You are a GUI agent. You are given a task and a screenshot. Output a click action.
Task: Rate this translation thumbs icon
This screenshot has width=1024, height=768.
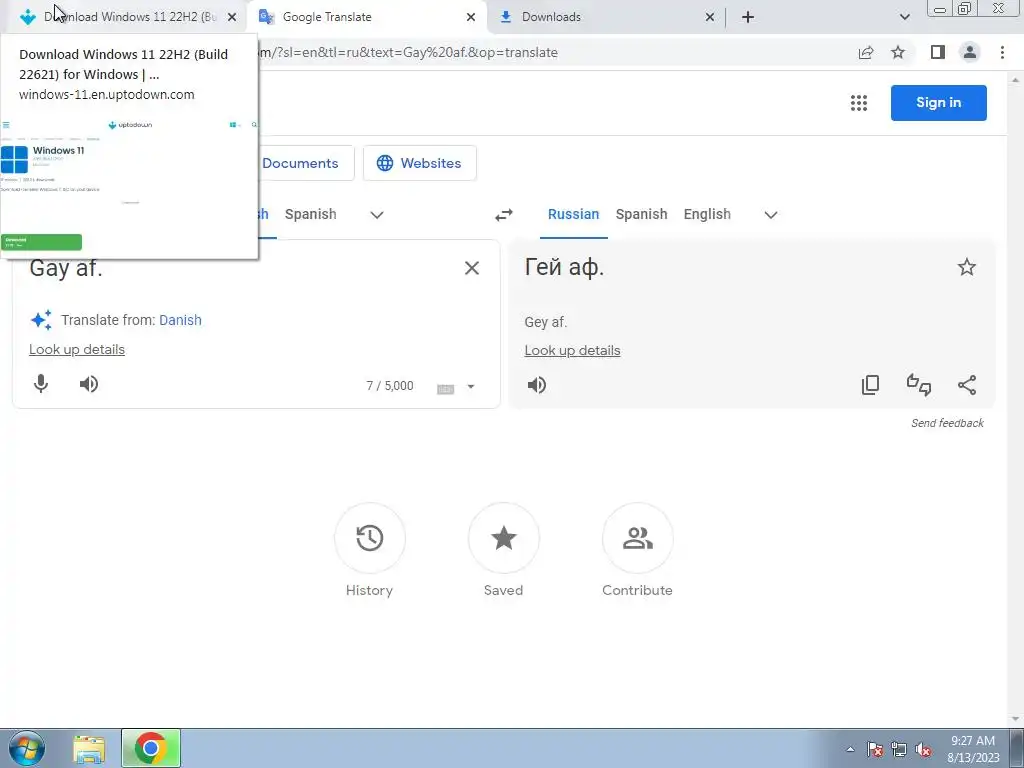[919, 385]
